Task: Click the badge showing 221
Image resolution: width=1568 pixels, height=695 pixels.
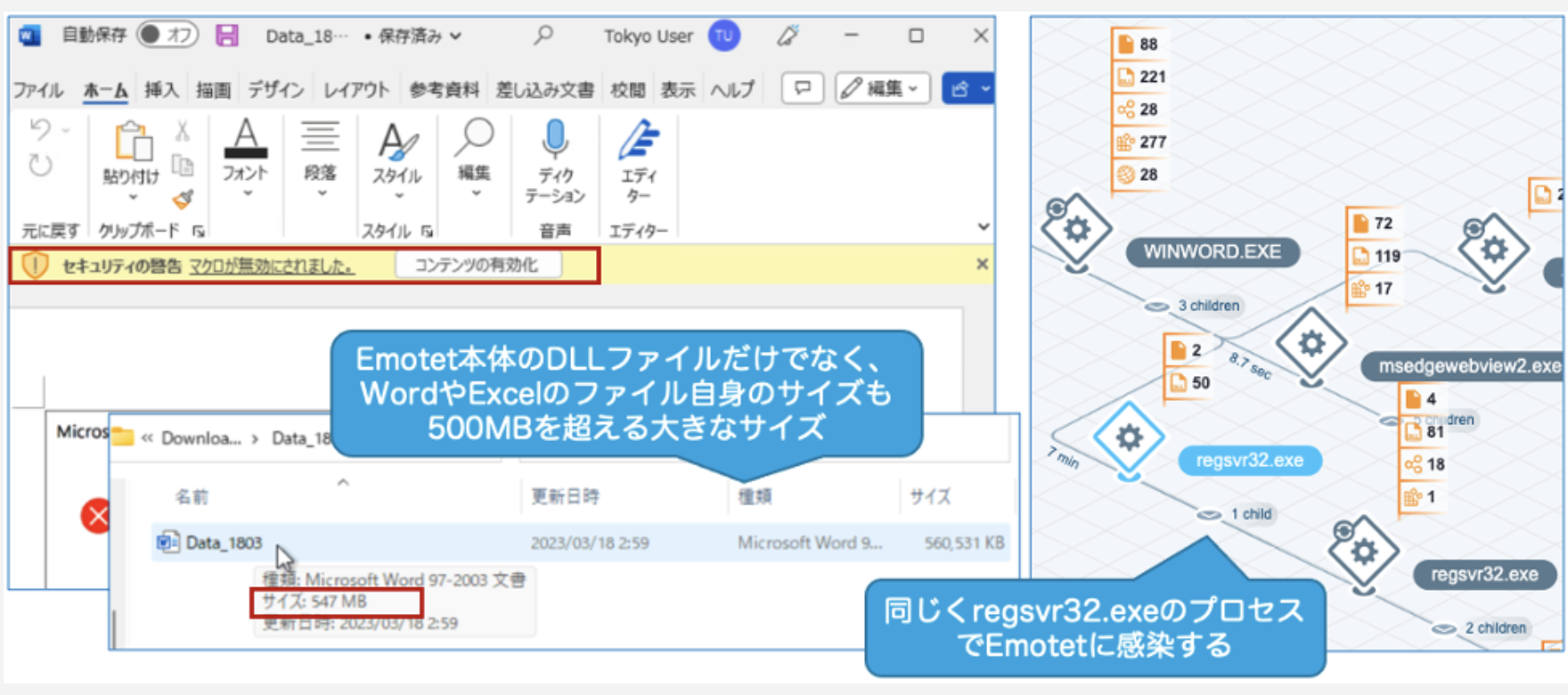Action: (x=1141, y=77)
